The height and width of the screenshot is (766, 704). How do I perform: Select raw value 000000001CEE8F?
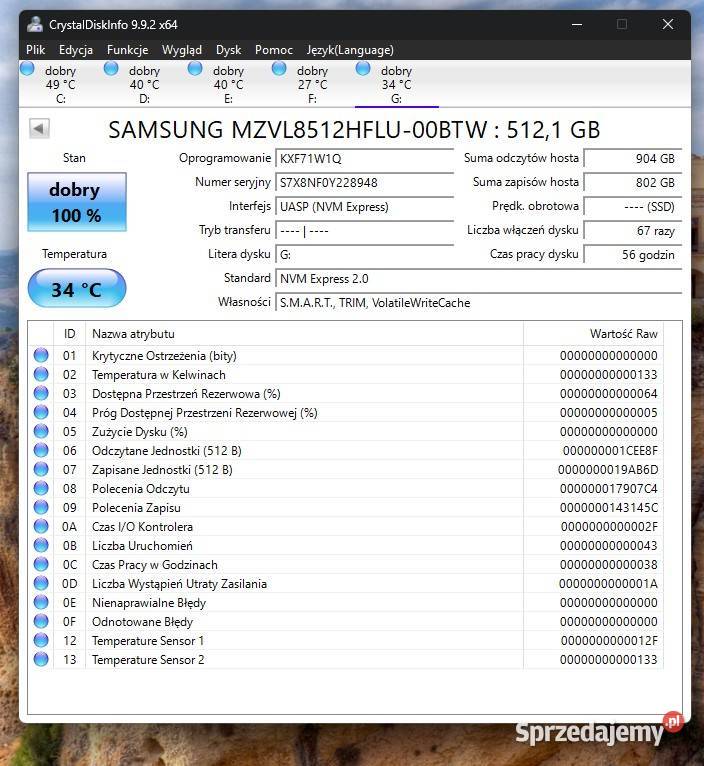(x=610, y=450)
